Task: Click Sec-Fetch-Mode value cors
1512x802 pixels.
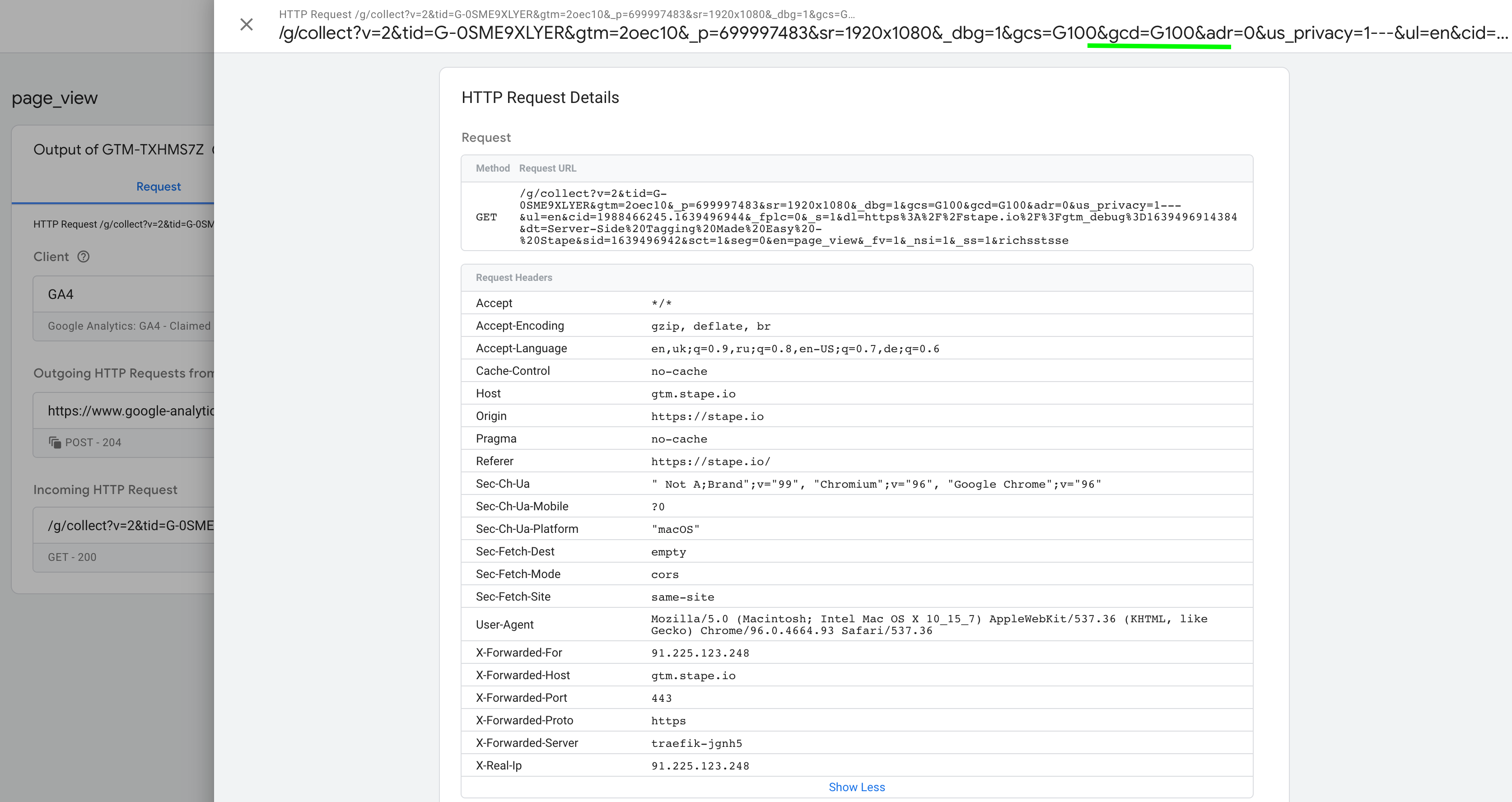Action: click(x=664, y=574)
